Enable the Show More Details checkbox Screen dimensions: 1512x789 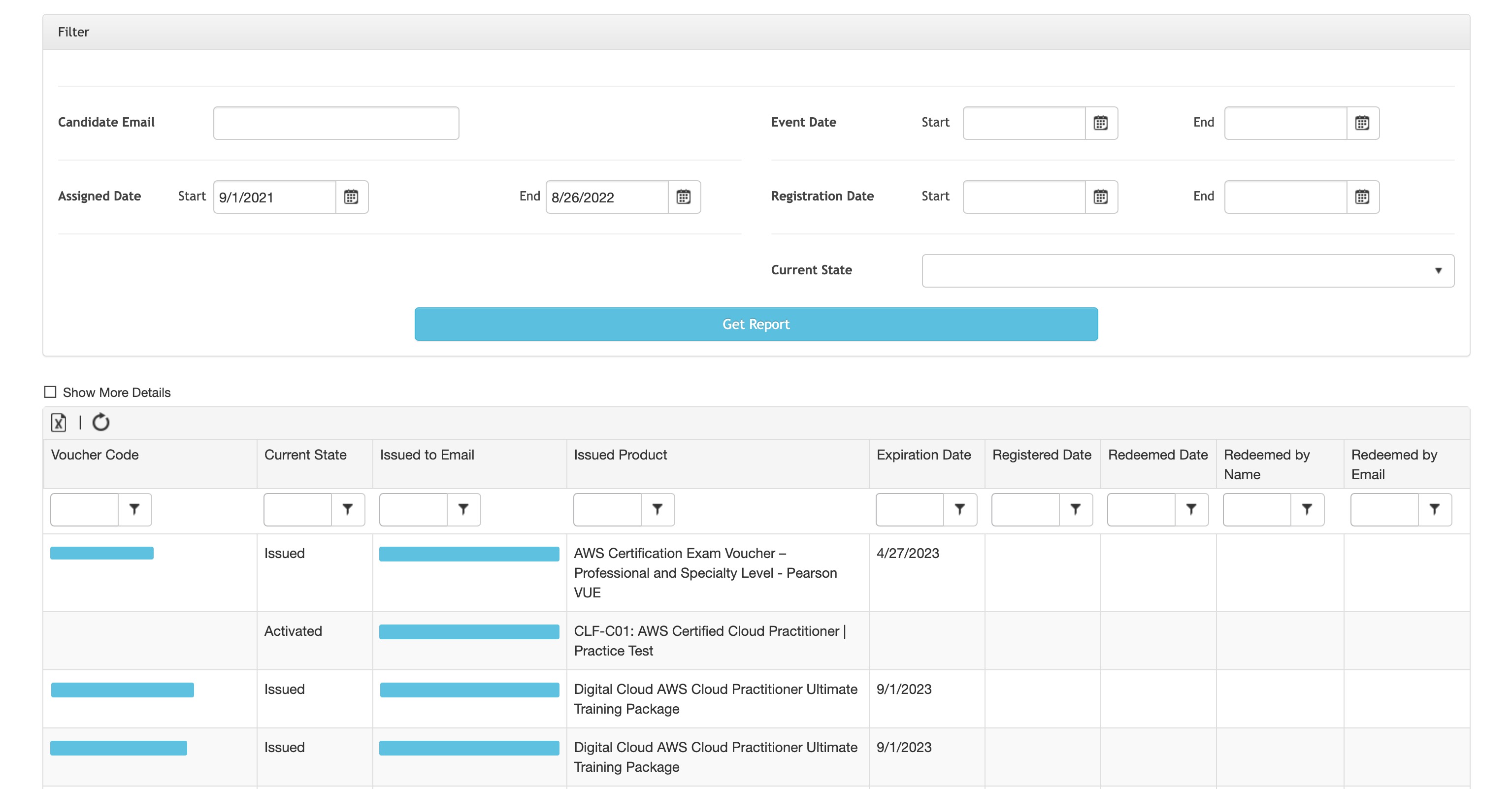click(x=49, y=392)
